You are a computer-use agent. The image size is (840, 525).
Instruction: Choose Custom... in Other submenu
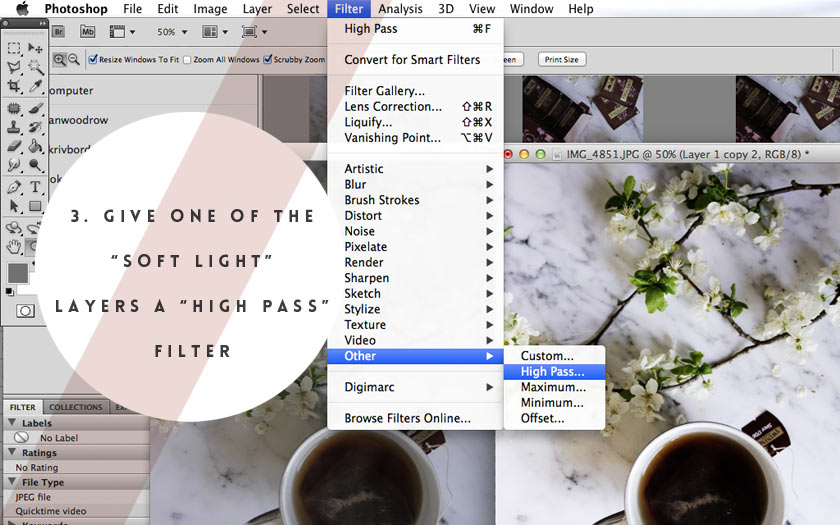click(554, 356)
